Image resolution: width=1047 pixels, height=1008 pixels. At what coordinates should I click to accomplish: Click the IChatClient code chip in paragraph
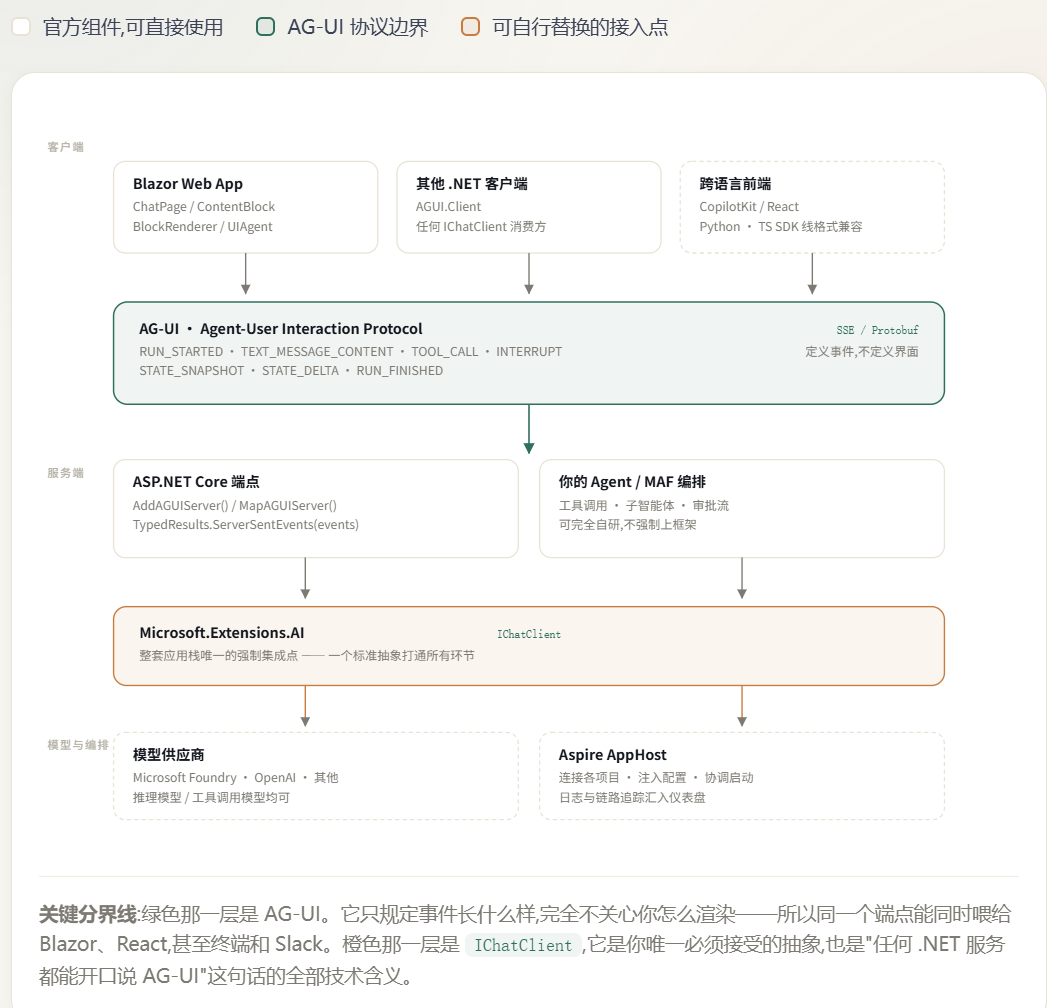pyautogui.click(x=523, y=945)
